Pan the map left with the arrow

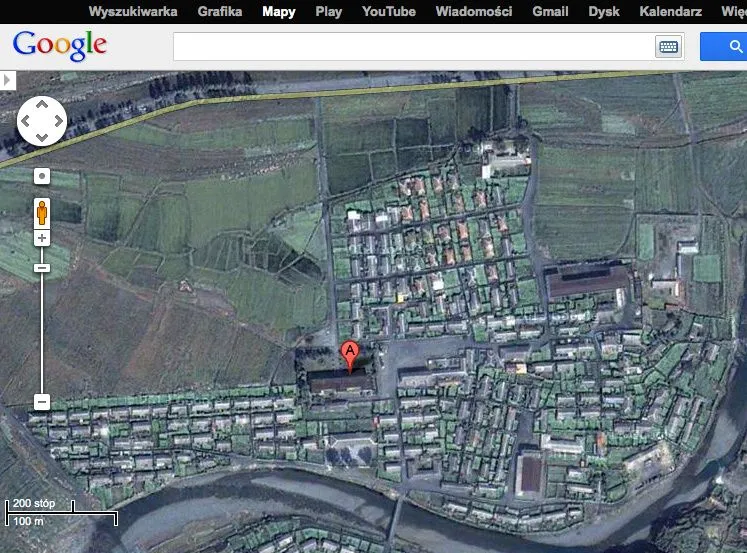click(26, 121)
